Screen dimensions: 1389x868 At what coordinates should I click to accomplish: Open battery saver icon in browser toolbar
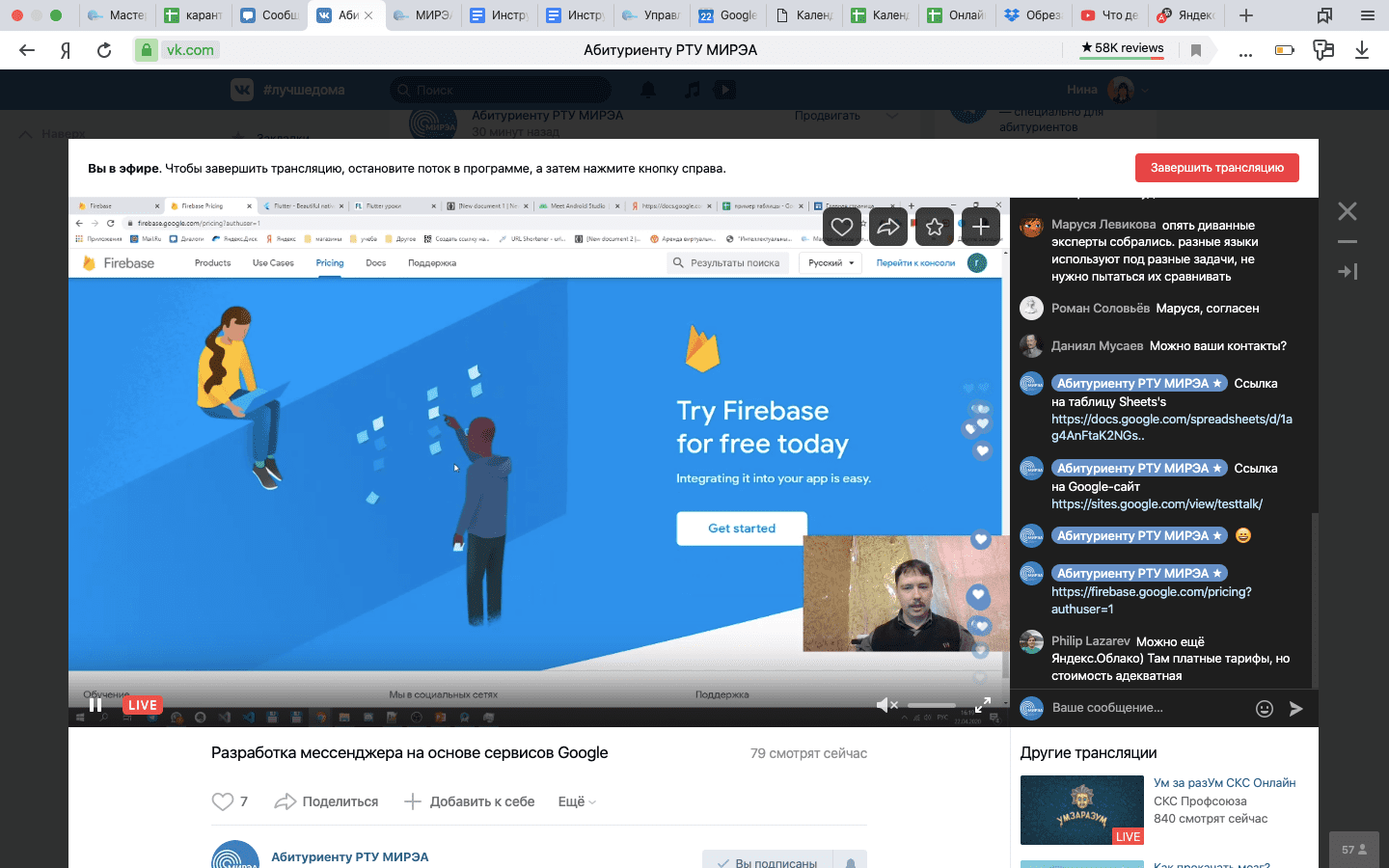pos(1285,50)
